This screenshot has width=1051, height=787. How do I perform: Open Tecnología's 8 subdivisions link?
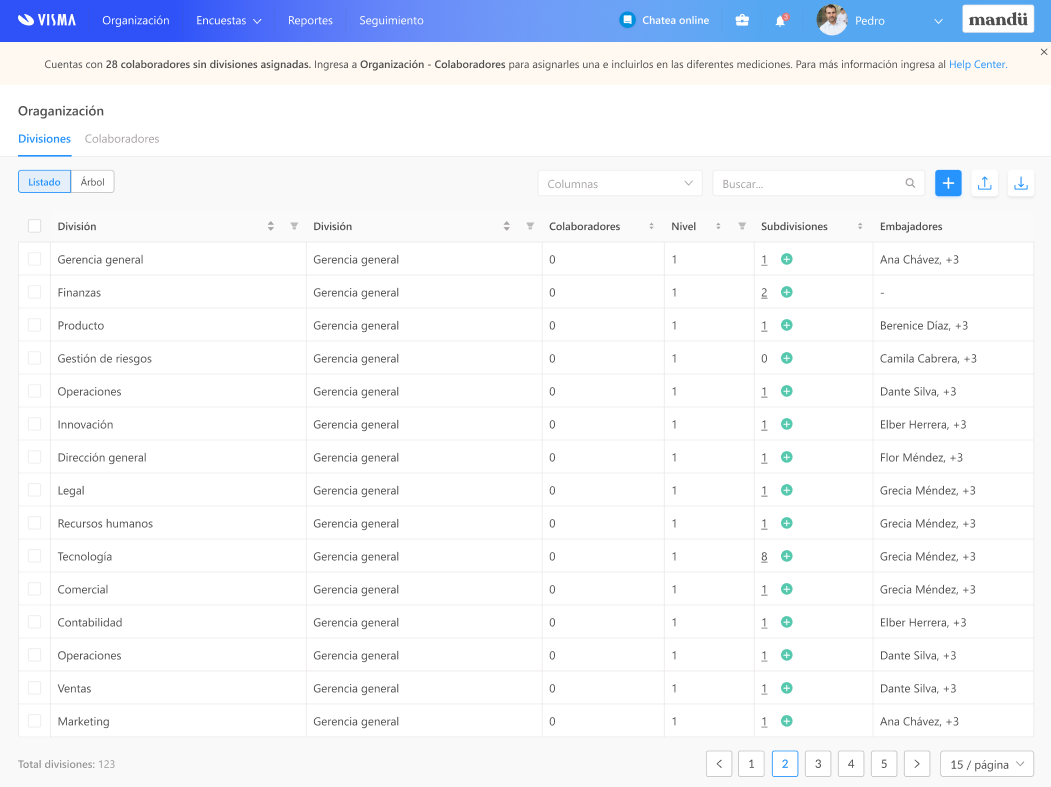[764, 556]
